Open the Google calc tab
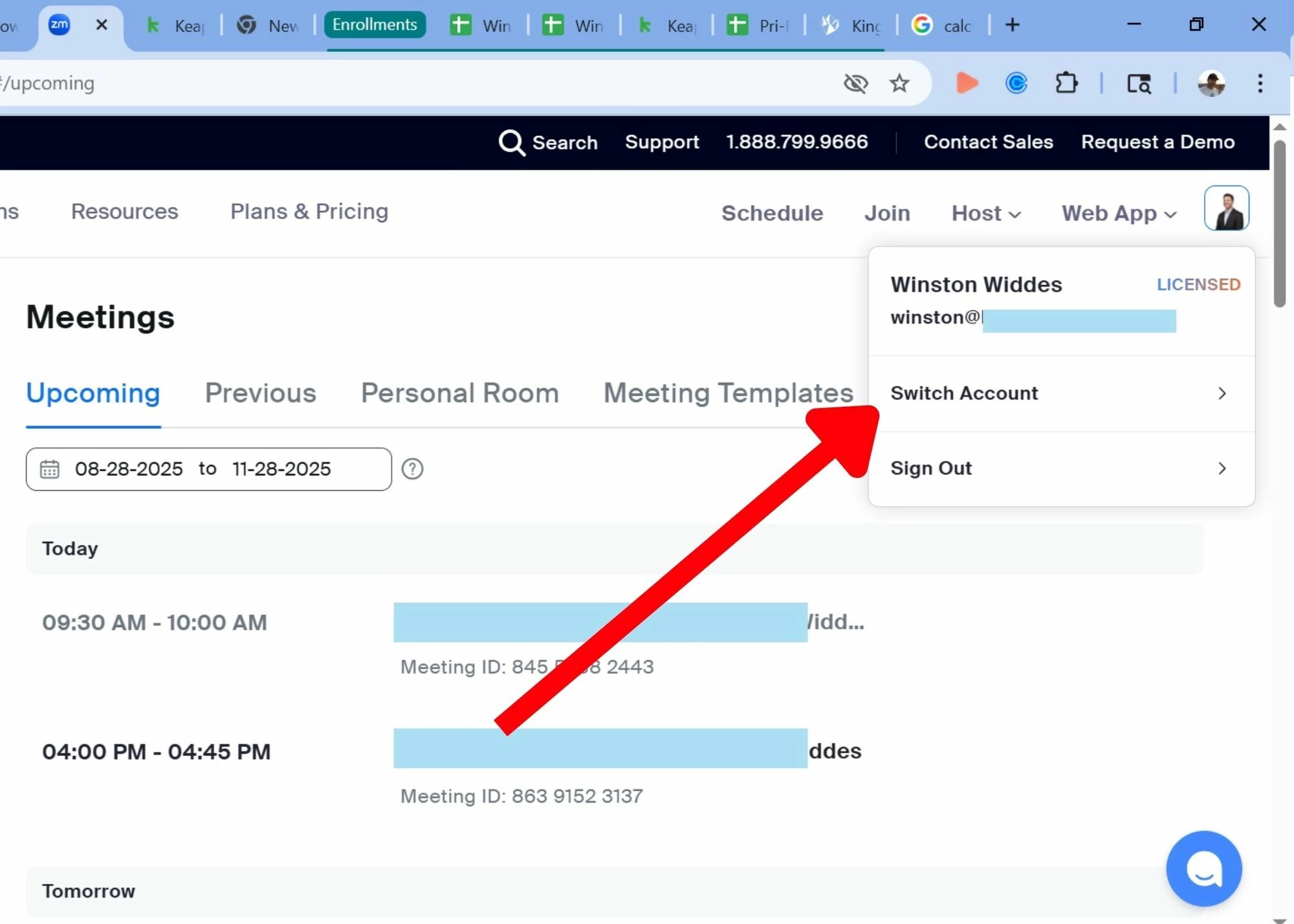 pyautogui.click(x=943, y=26)
